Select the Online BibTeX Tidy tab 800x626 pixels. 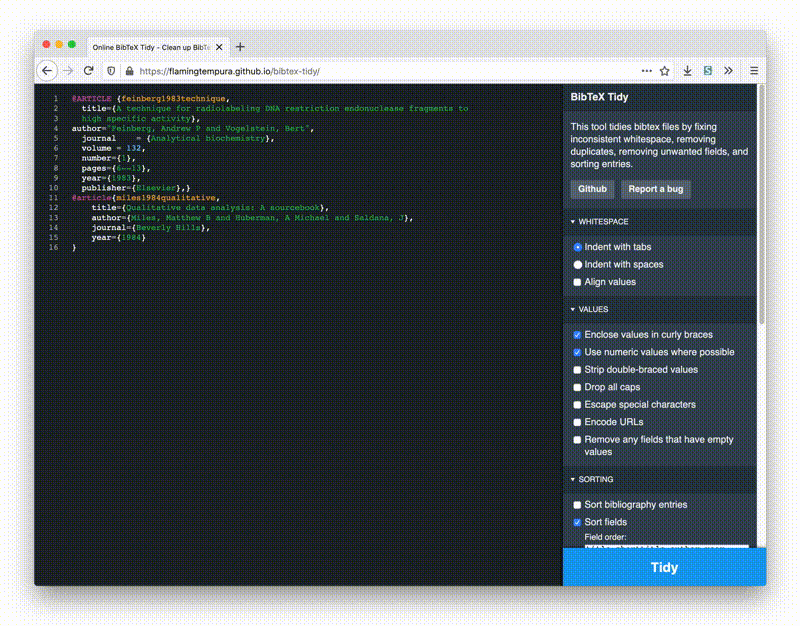(x=158, y=47)
